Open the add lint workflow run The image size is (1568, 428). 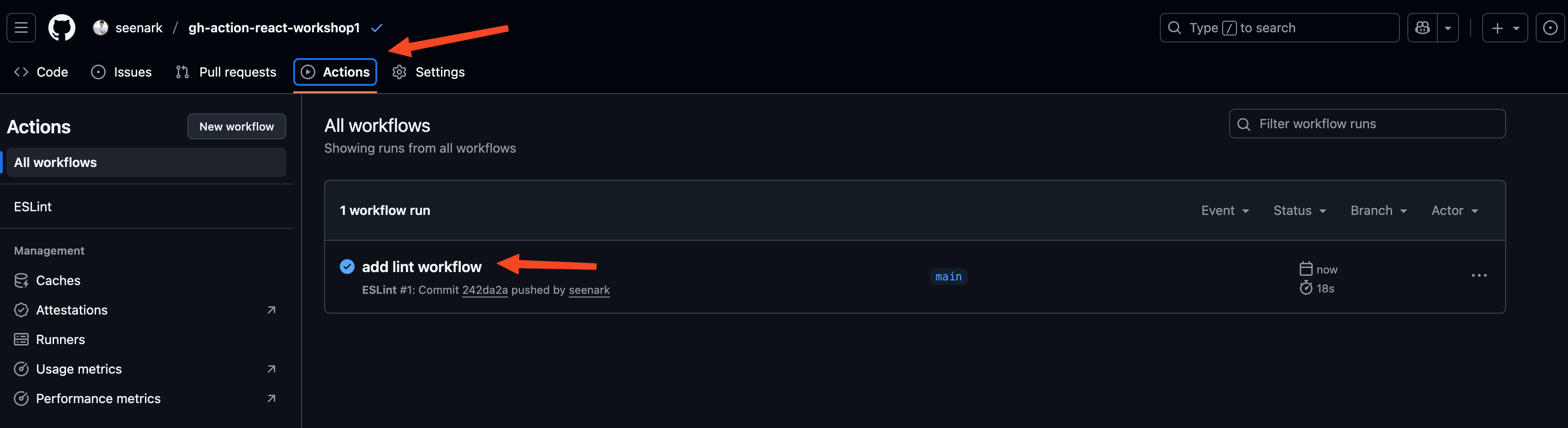(421, 267)
